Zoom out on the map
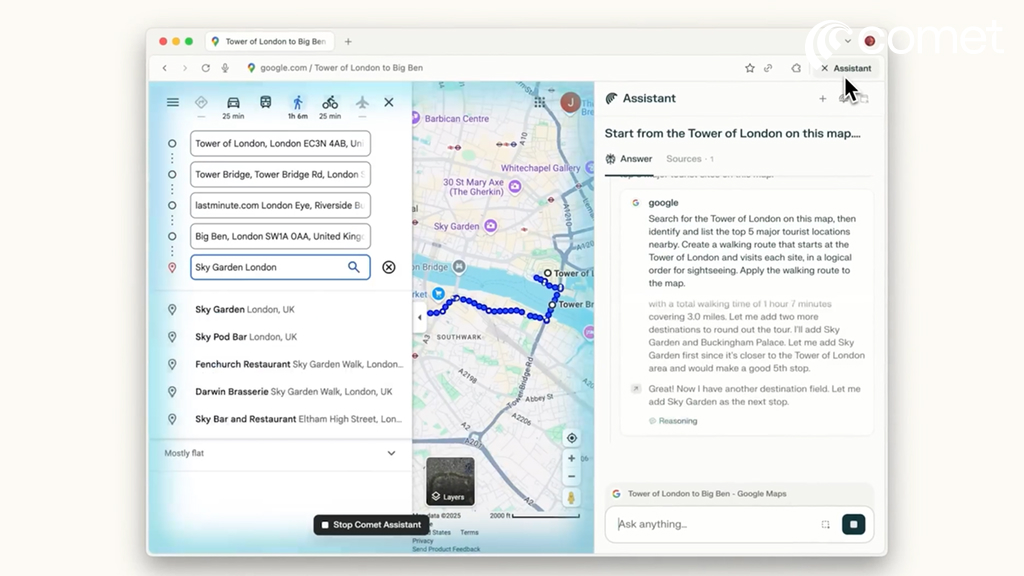Image resolution: width=1024 pixels, height=576 pixels. click(x=571, y=477)
